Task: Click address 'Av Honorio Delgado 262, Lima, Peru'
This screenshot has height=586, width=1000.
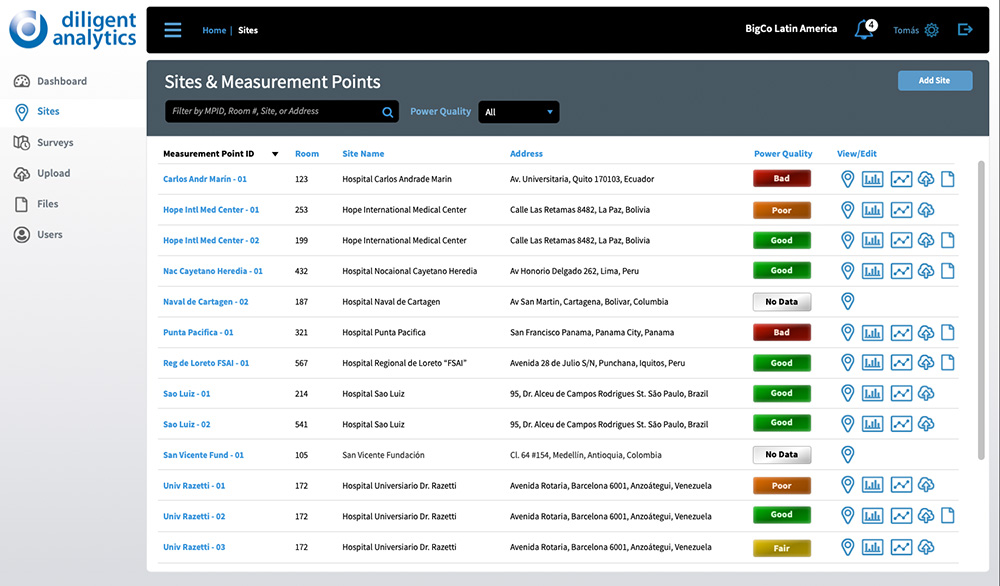Action: [x=574, y=271]
